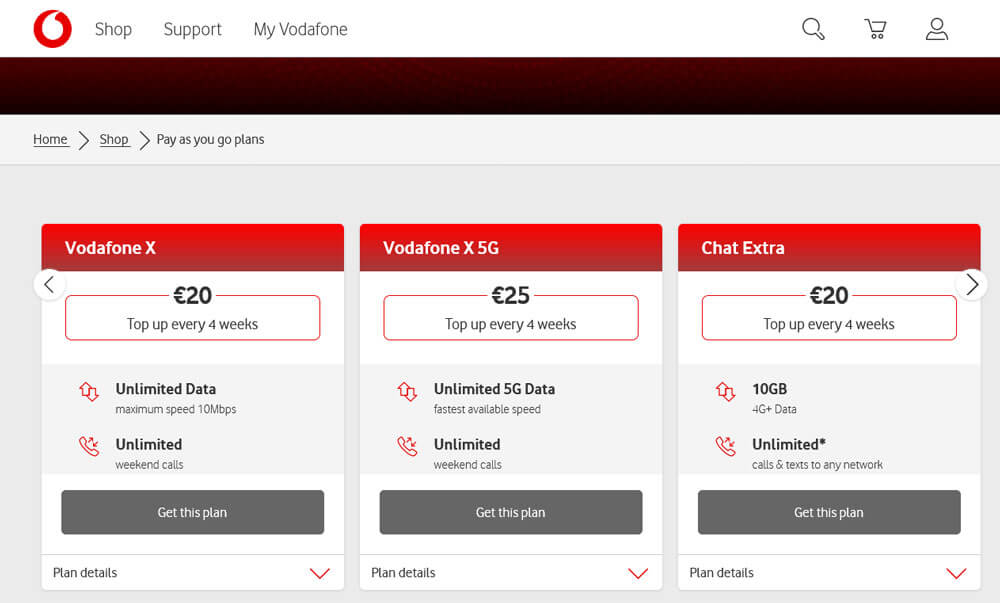Show next plans with right carousel arrow
1000x603 pixels.
pos(972,284)
